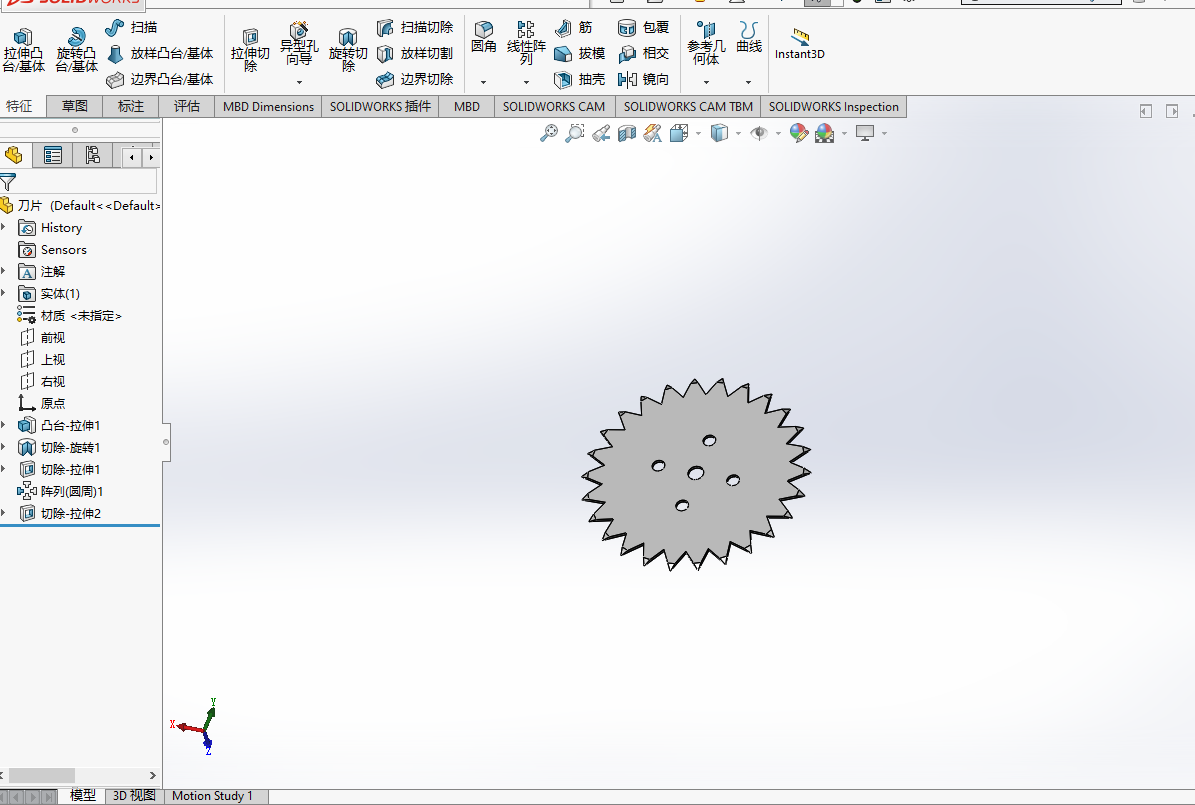This screenshot has height=805, width=1195.
Task: Open the SOLIDWORKS Inspection tab
Action: pos(834,106)
